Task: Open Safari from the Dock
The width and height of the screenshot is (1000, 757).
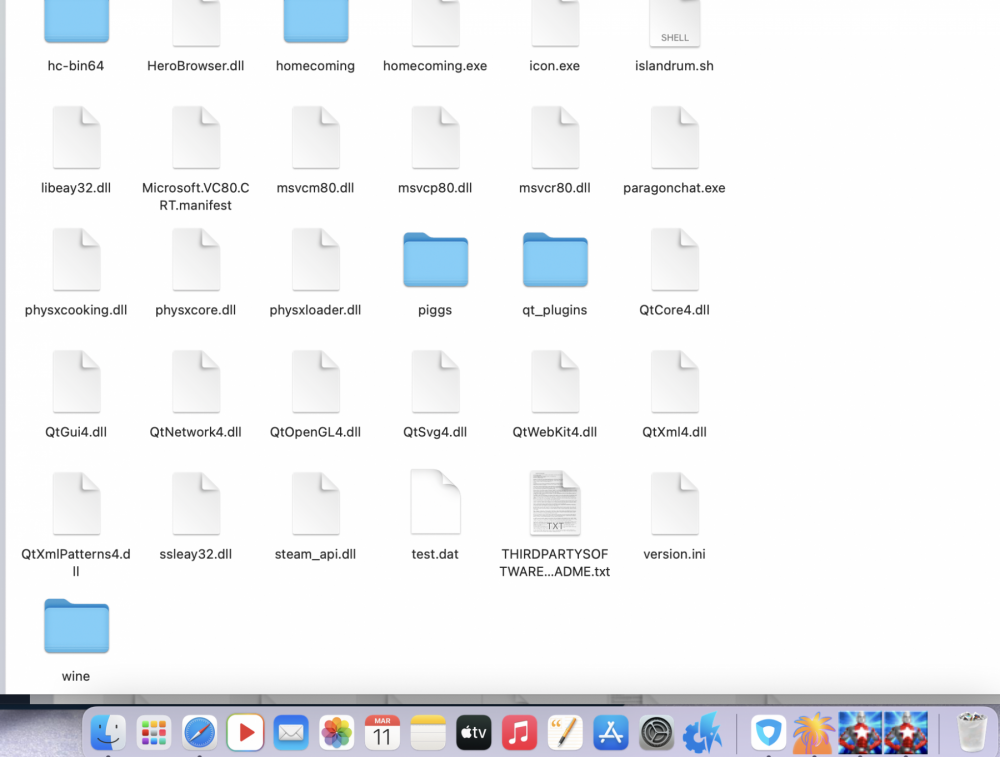Action: [199, 732]
